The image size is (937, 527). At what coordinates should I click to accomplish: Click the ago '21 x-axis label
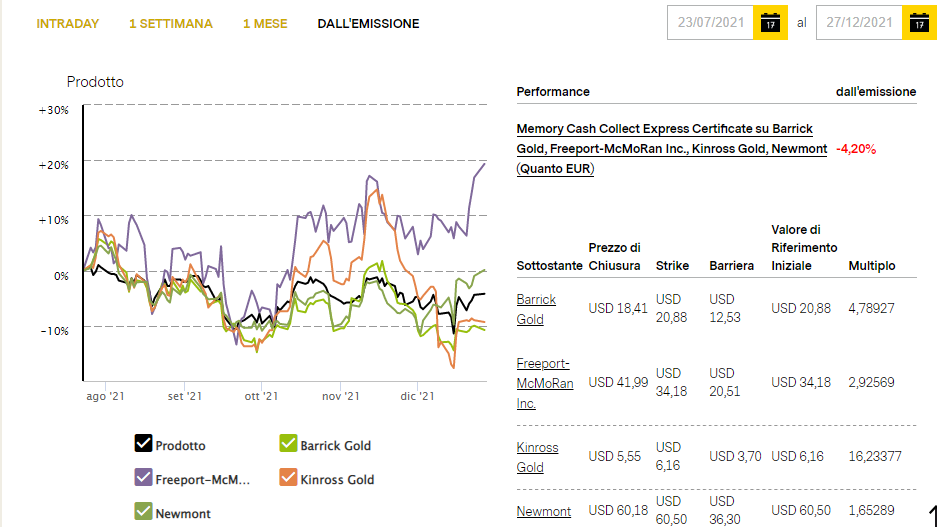coord(105,396)
